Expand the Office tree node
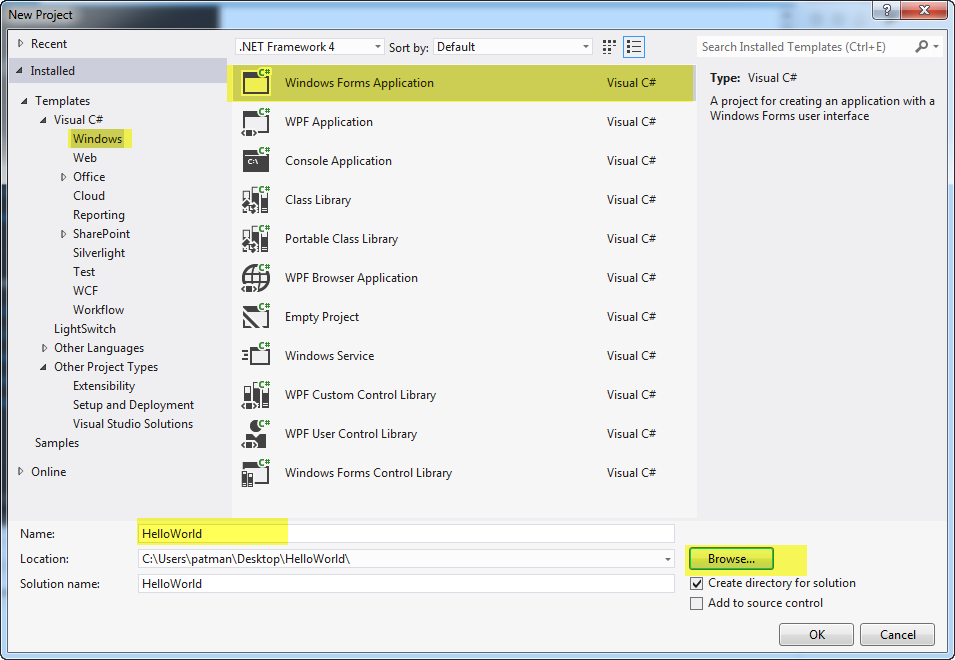This screenshot has width=955, height=660. 63,177
